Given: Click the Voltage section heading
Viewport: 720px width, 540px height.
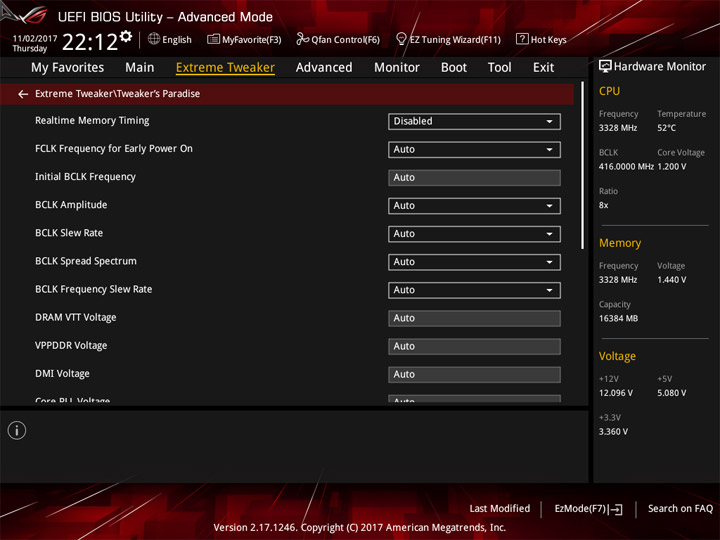Looking at the screenshot, I should 617,356.
